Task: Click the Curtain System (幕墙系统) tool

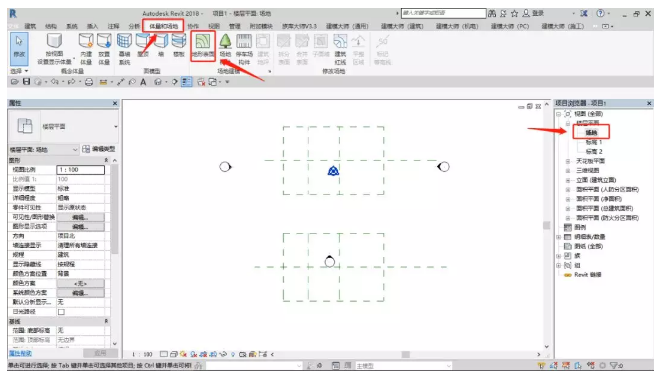Action: pyautogui.click(x=124, y=49)
